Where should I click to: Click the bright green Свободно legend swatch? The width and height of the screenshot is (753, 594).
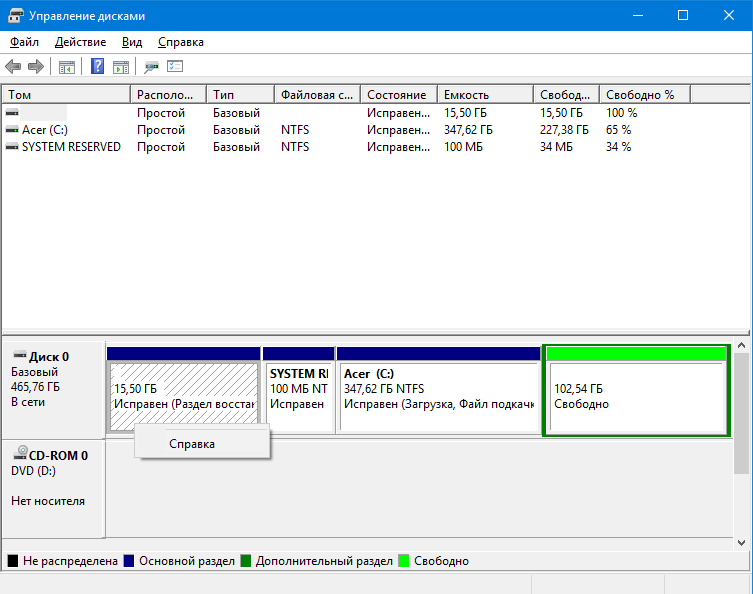404,560
